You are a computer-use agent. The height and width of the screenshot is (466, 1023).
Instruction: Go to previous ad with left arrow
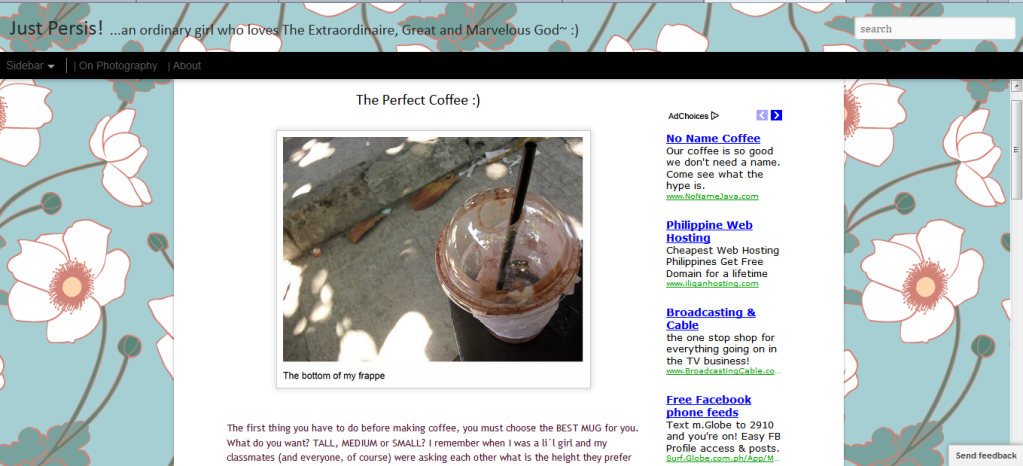[x=762, y=116]
